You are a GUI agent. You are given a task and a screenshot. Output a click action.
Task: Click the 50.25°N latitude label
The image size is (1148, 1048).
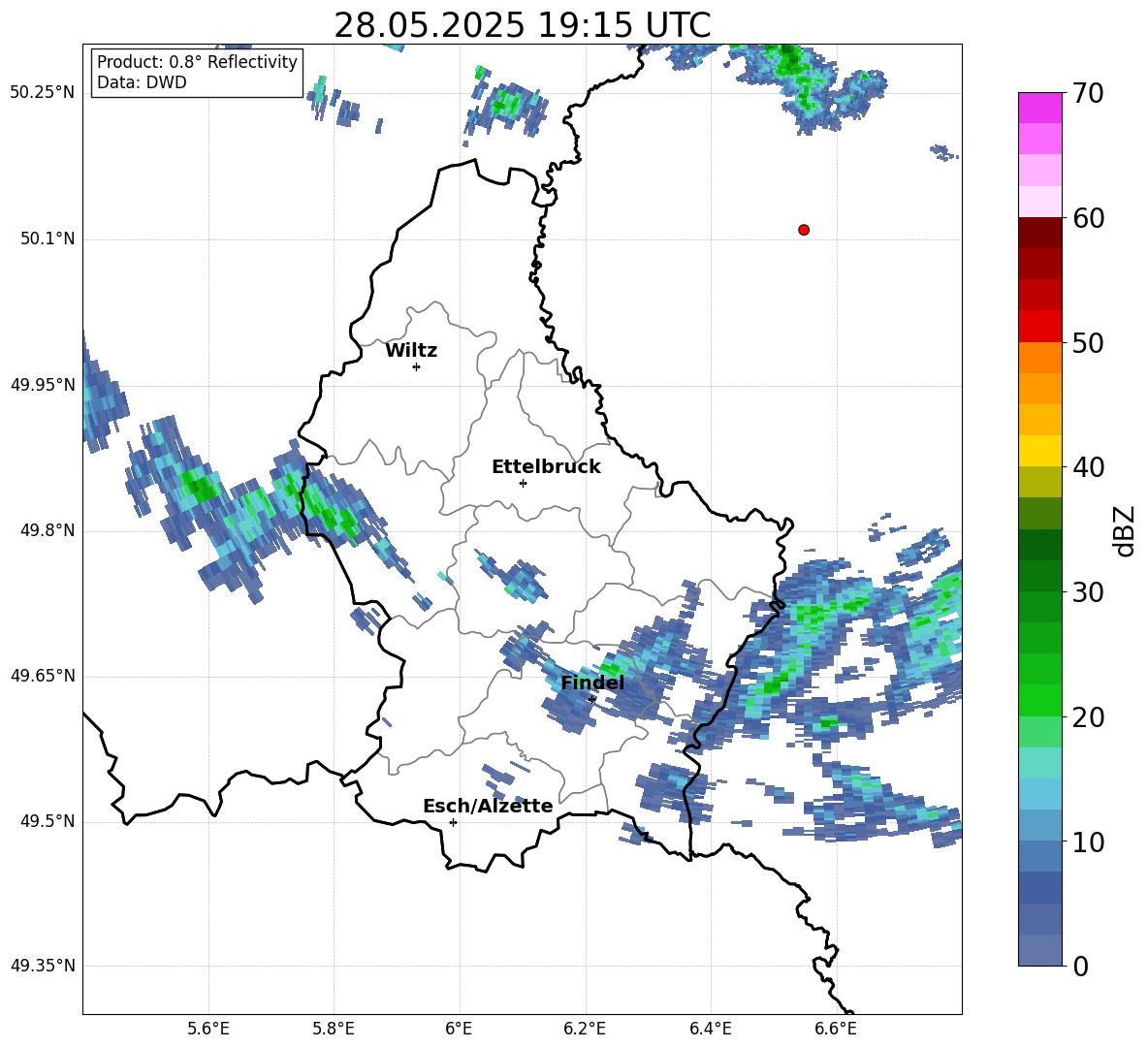(x=43, y=92)
